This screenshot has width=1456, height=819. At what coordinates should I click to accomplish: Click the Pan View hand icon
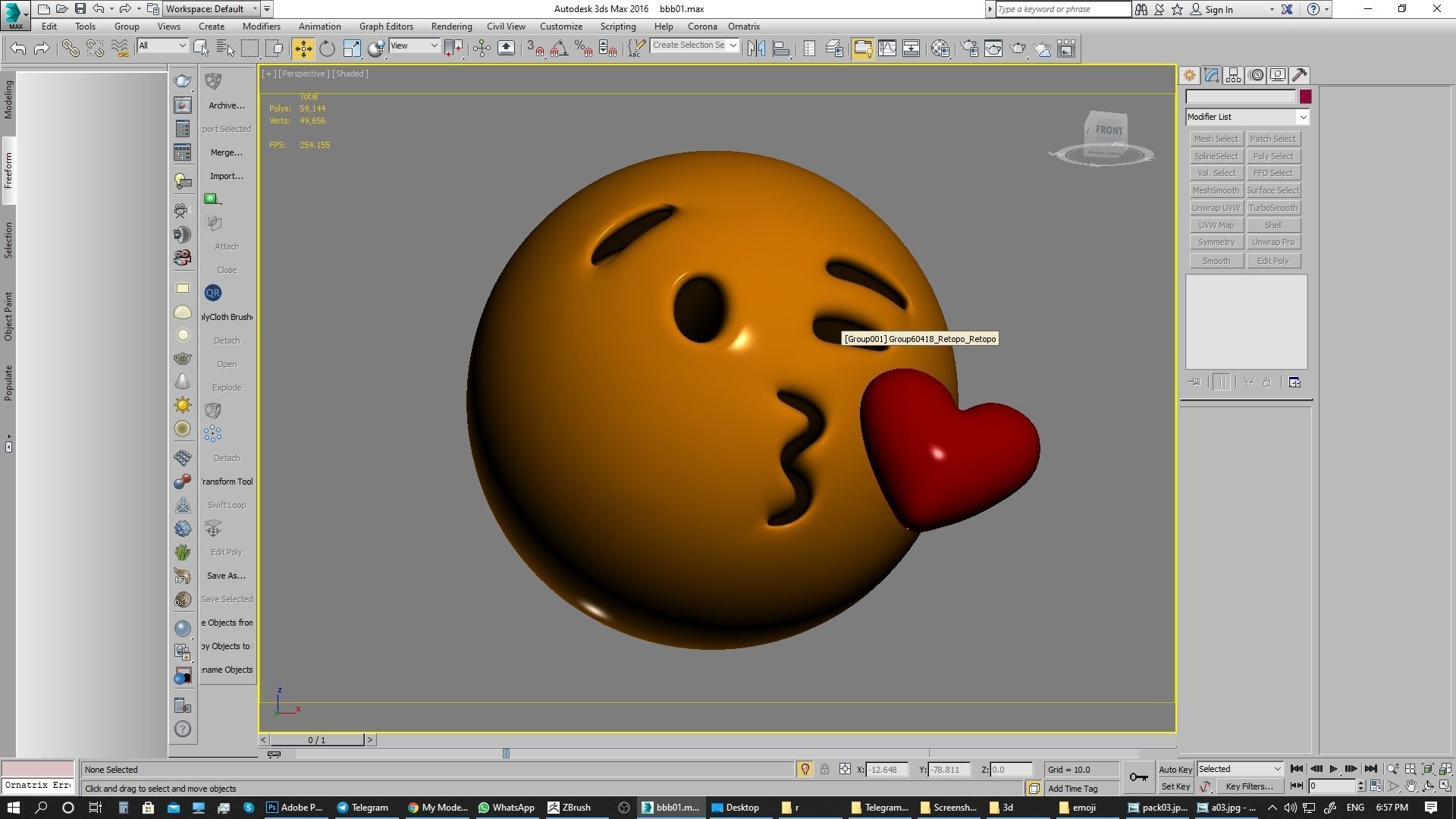coord(1410,786)
